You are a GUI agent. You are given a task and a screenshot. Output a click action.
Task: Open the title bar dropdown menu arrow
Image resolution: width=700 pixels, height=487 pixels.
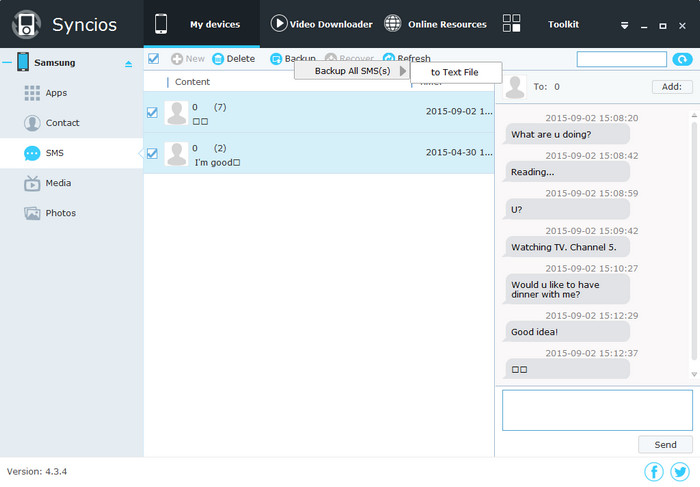[x=625, y=26]
